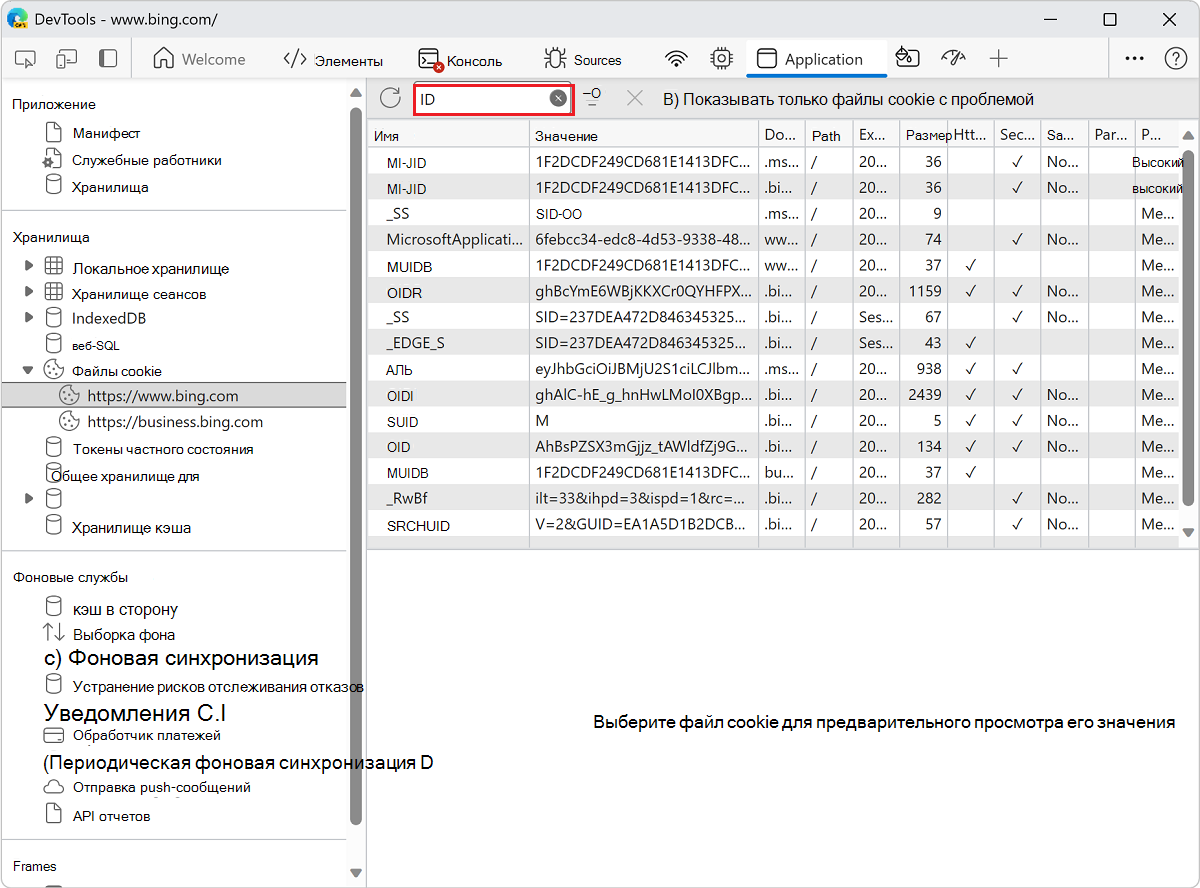The height and width of the screenshot is (888, 1200).
Task: Expand the Локальное хранилище node arrow
Action: point(29,267)
